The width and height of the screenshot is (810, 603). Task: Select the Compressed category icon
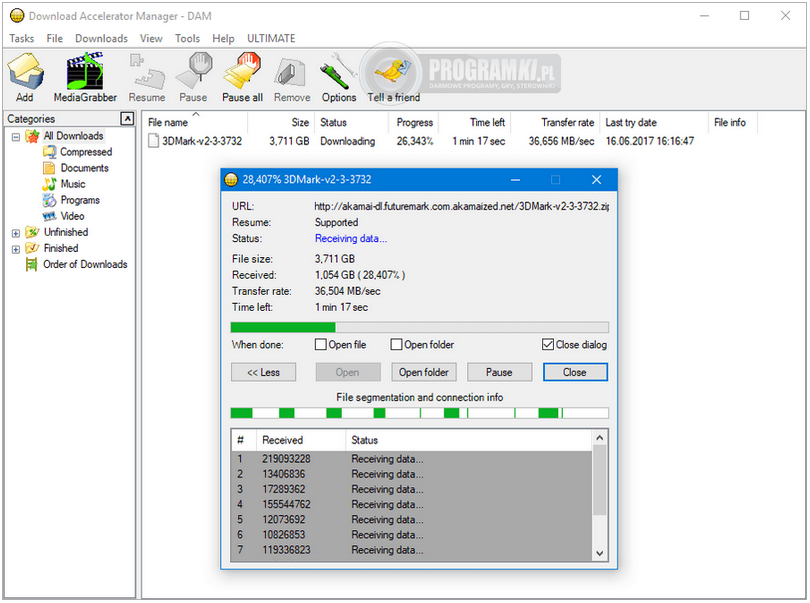[x=50, y=152]
